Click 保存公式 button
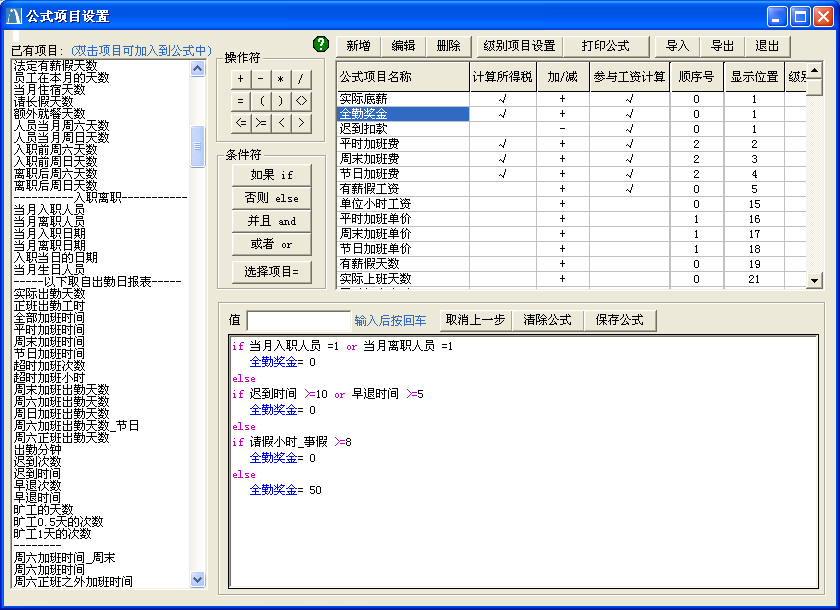The width and height of the screenshot is (840, 610). 620,320
